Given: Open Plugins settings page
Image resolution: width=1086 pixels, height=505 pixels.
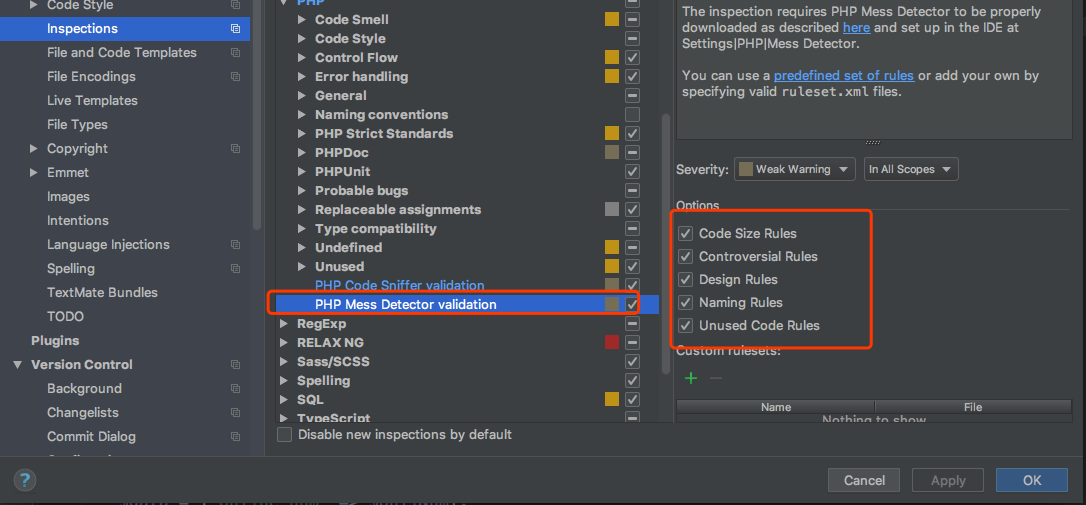Looking at the screenshot, I should click(55, 341).
